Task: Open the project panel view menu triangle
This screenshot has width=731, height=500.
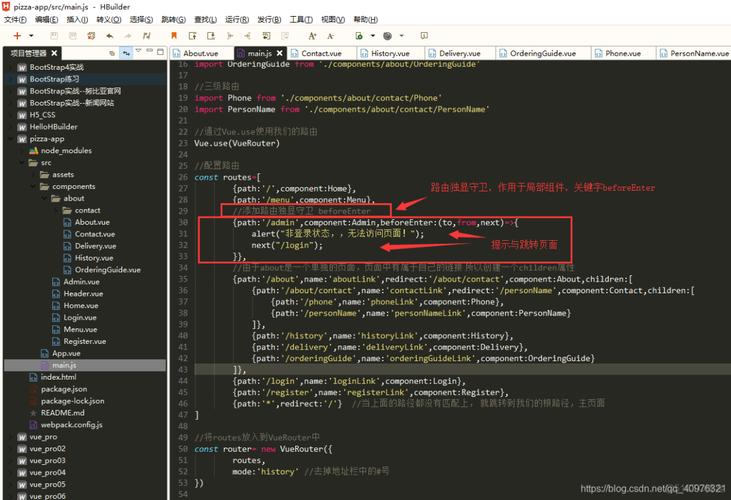Action: 138,51
